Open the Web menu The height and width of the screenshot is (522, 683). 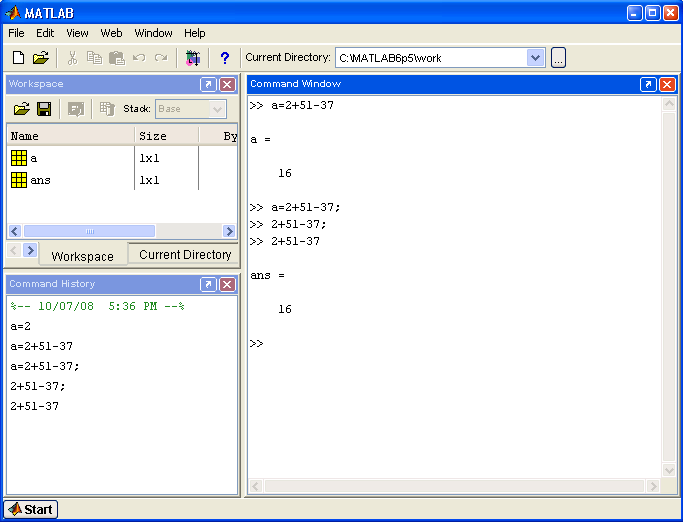click(x=111, y=33)
